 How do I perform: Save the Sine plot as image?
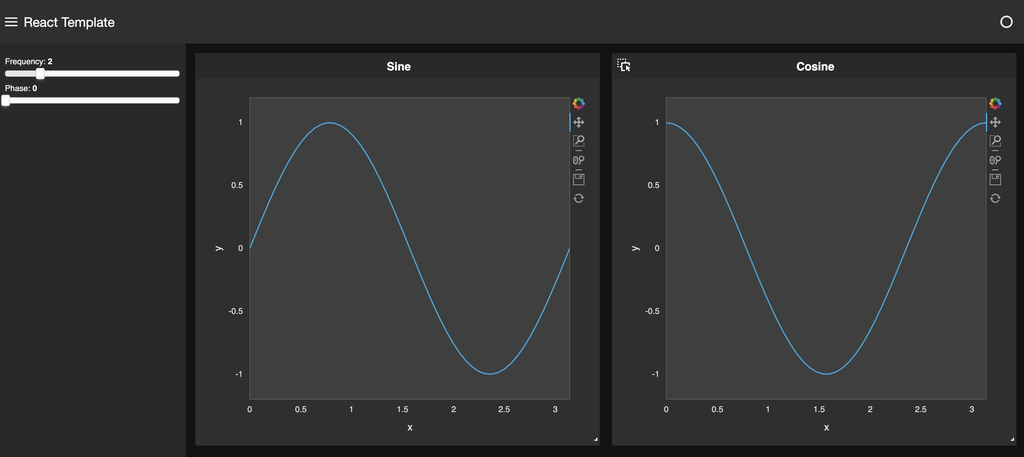[578, 179]
